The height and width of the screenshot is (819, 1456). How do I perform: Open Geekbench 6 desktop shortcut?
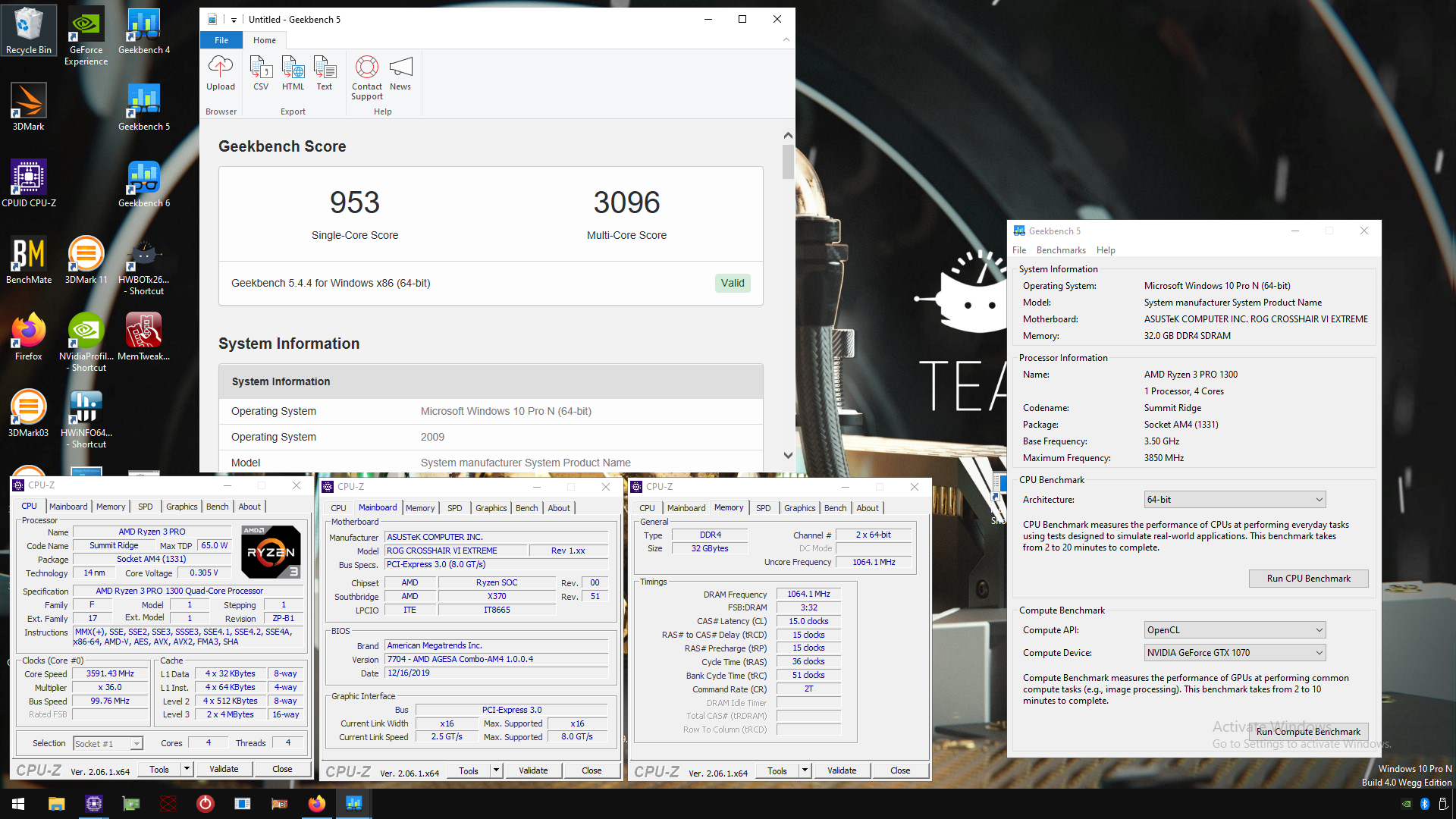tap(144, 184)
